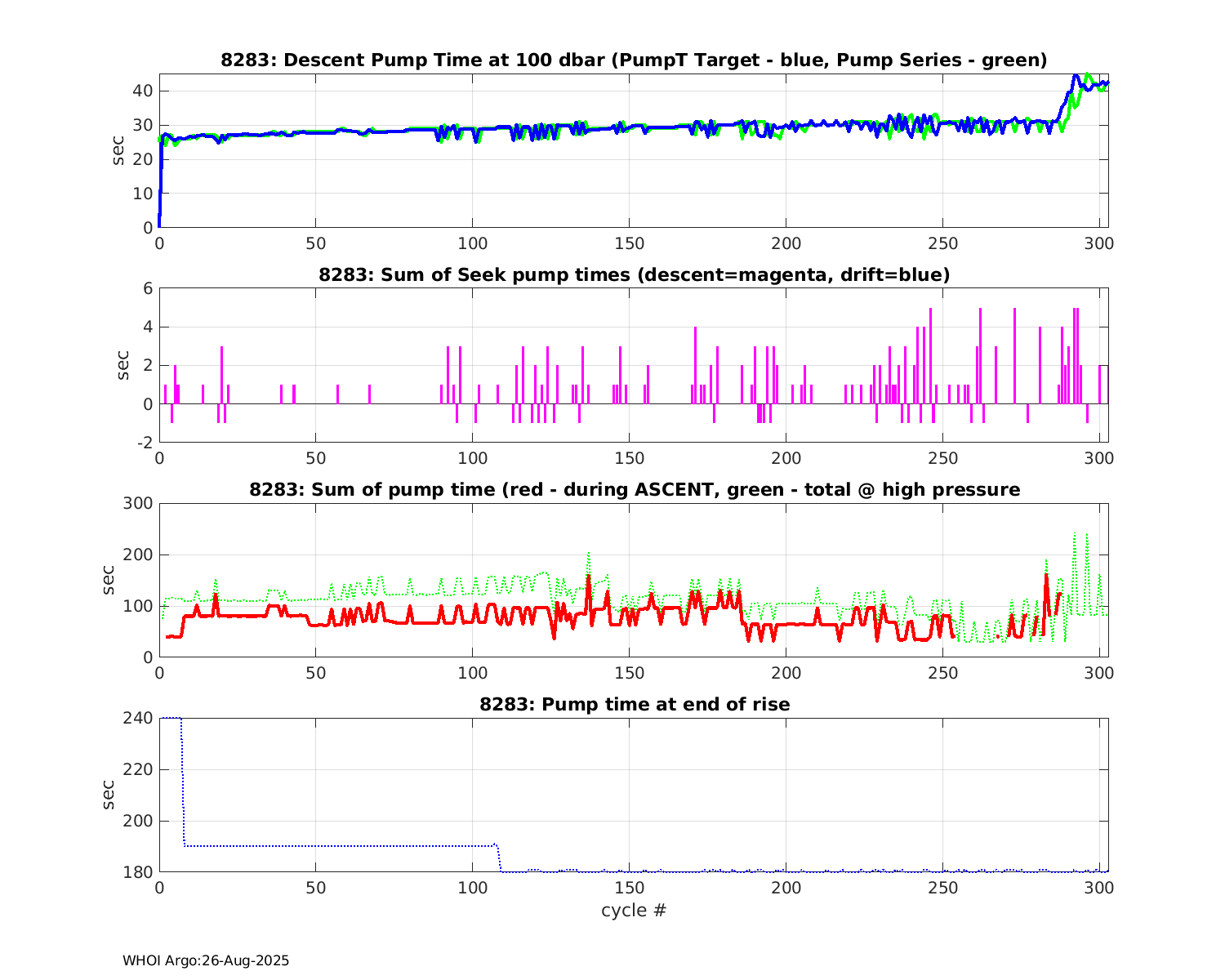Image resolution: width=1225 pixels, height=980 pixels.
Task: Click the blue peak near cycle 292 in top plot
Action: coord(1076,76)
